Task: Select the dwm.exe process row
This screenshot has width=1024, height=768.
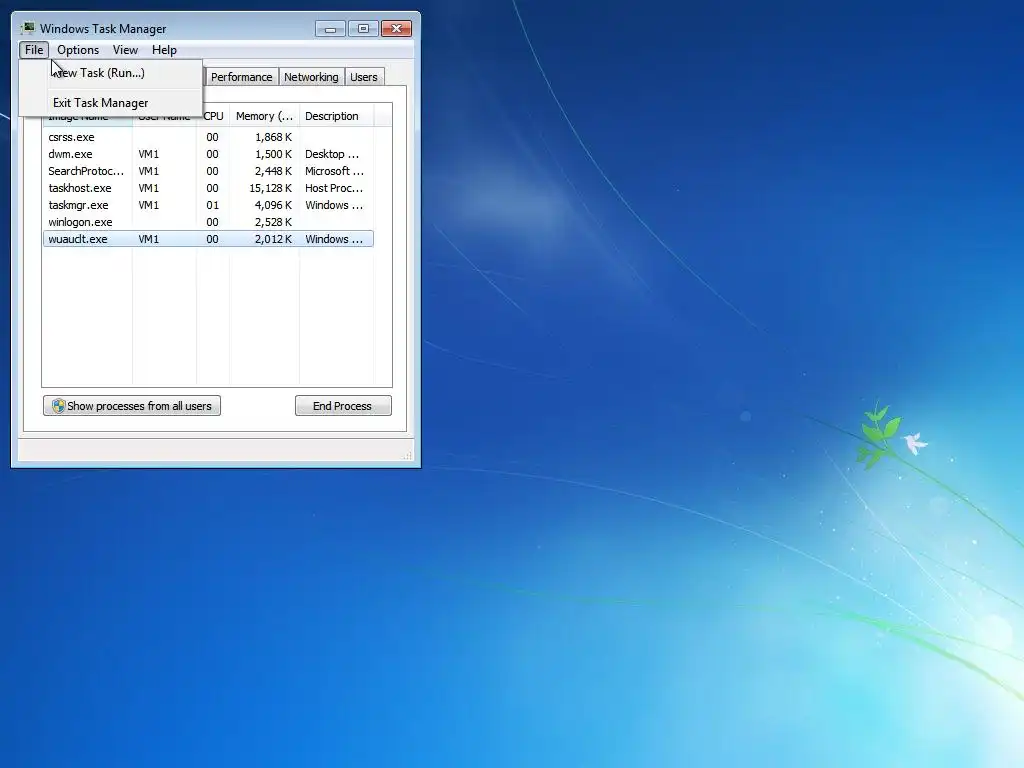Action: 208,154
